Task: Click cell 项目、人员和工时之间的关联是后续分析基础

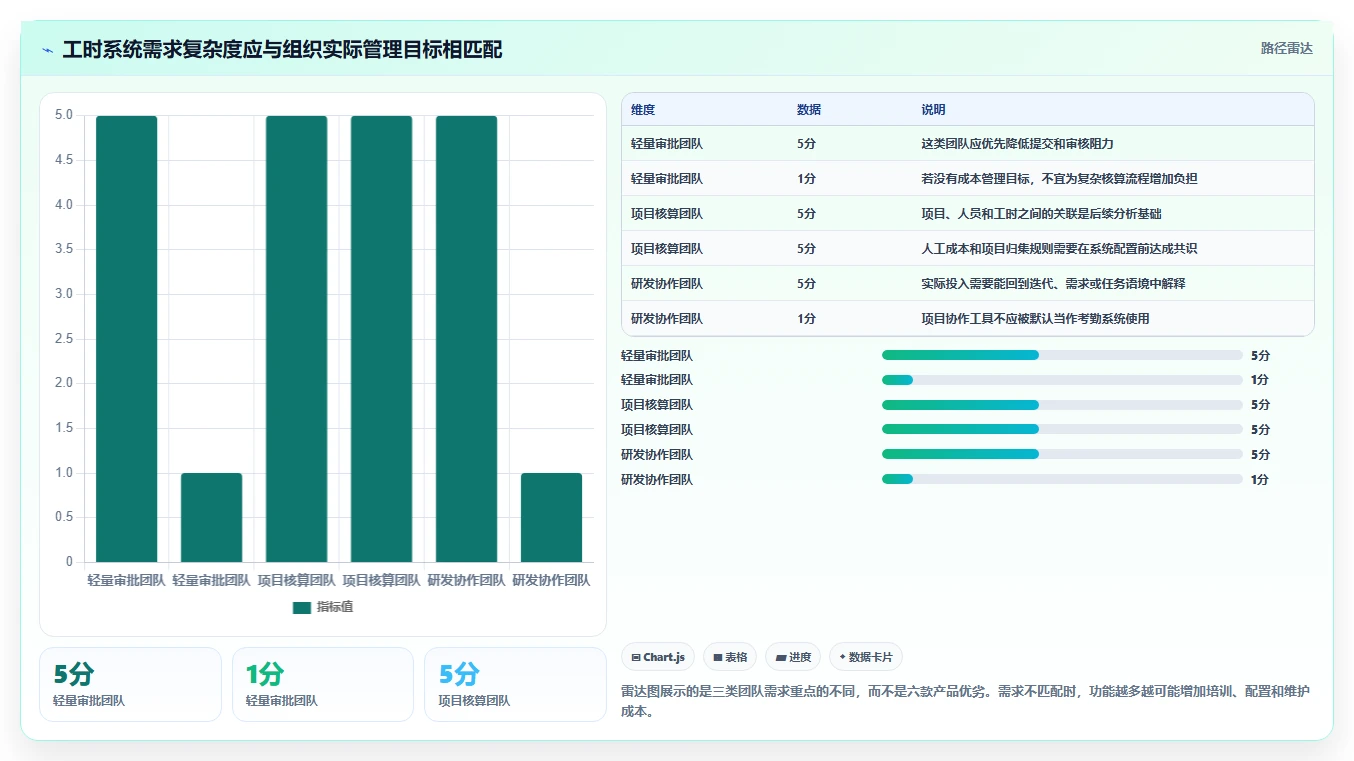Action: (1041, 214)
